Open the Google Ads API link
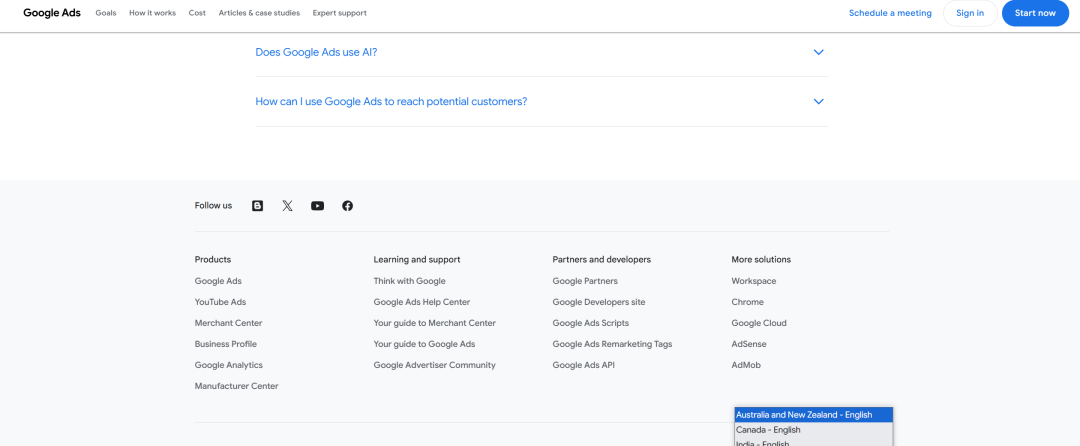The image size is (1080, 446). click(583, 365)
